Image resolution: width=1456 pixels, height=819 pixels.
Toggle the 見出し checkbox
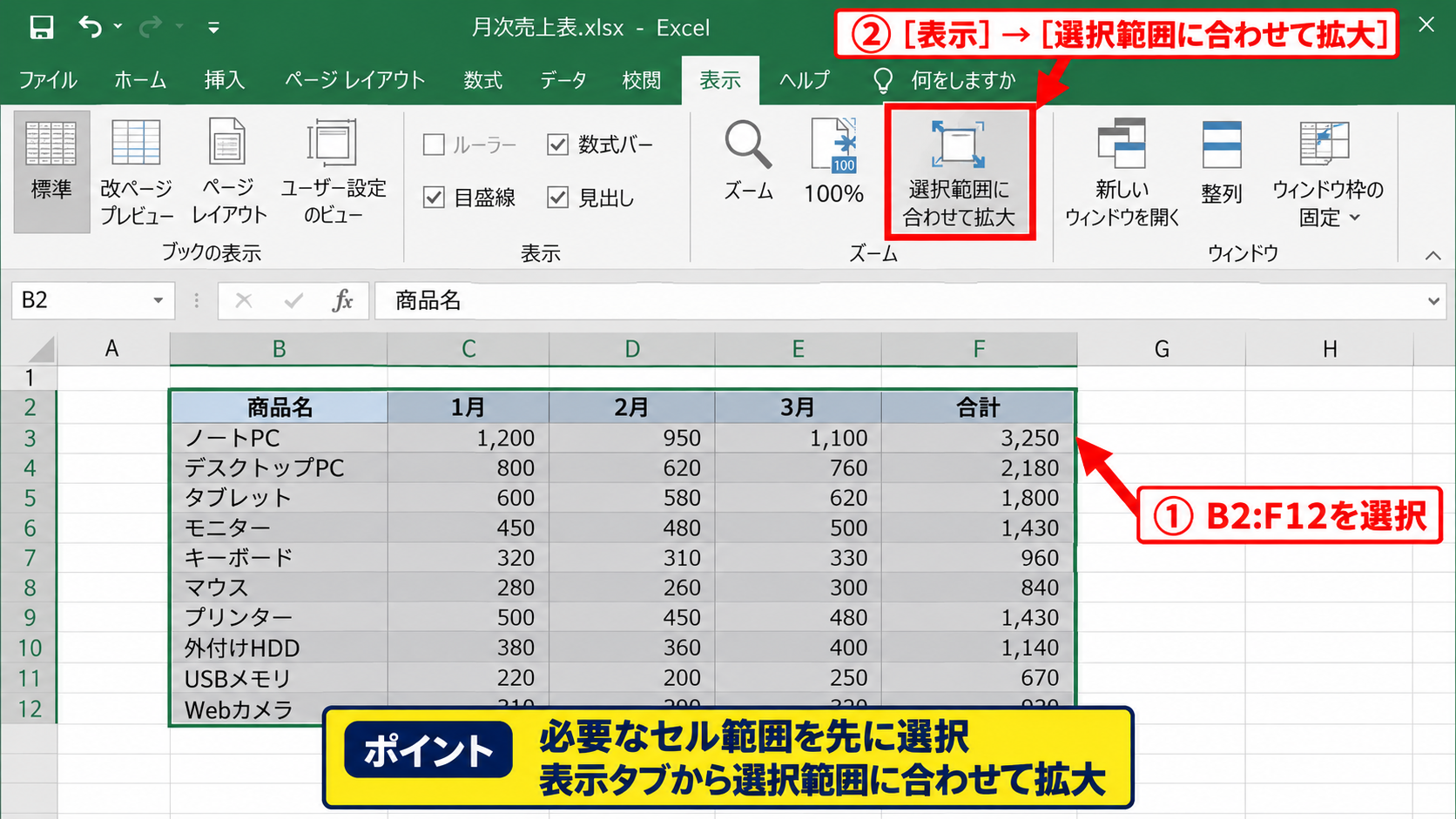tap(558, 198)
